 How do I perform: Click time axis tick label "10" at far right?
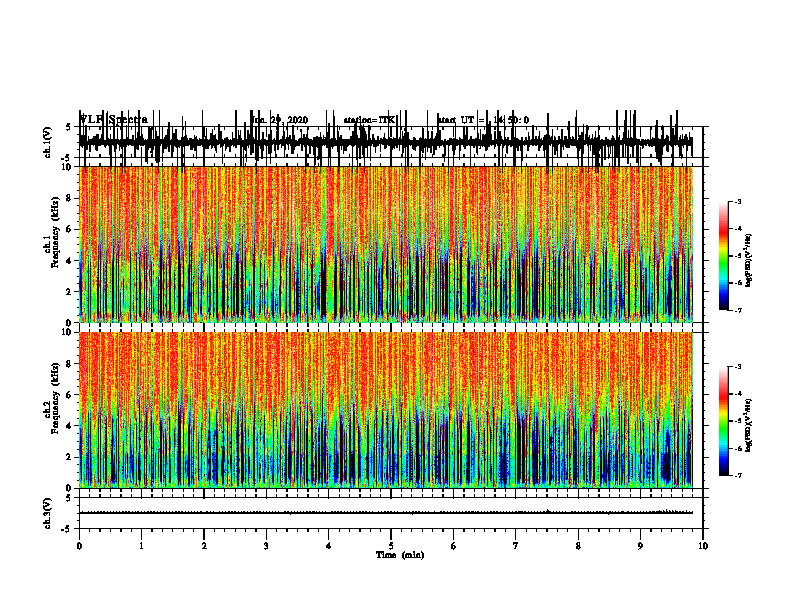pyautogui.click(x=703, y=546)
